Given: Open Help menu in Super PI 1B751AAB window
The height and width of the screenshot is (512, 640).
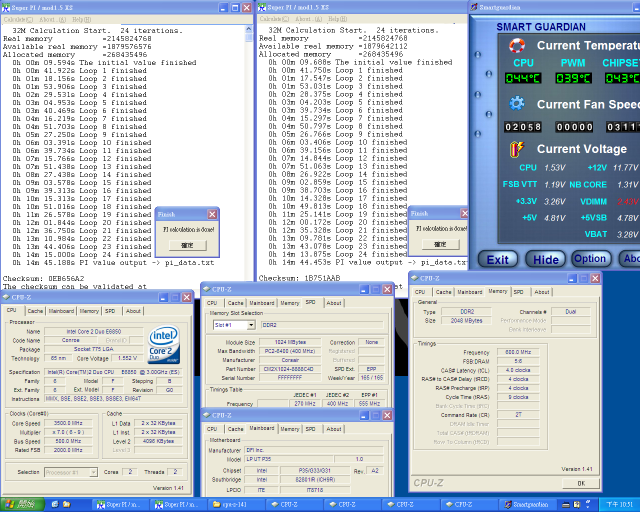Looking at the screenshot, I should pos(338,19).
